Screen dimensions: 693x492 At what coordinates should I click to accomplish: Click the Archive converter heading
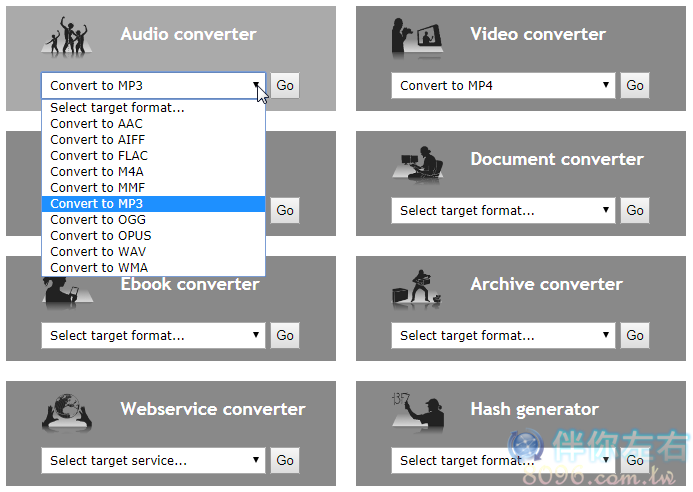547,285
